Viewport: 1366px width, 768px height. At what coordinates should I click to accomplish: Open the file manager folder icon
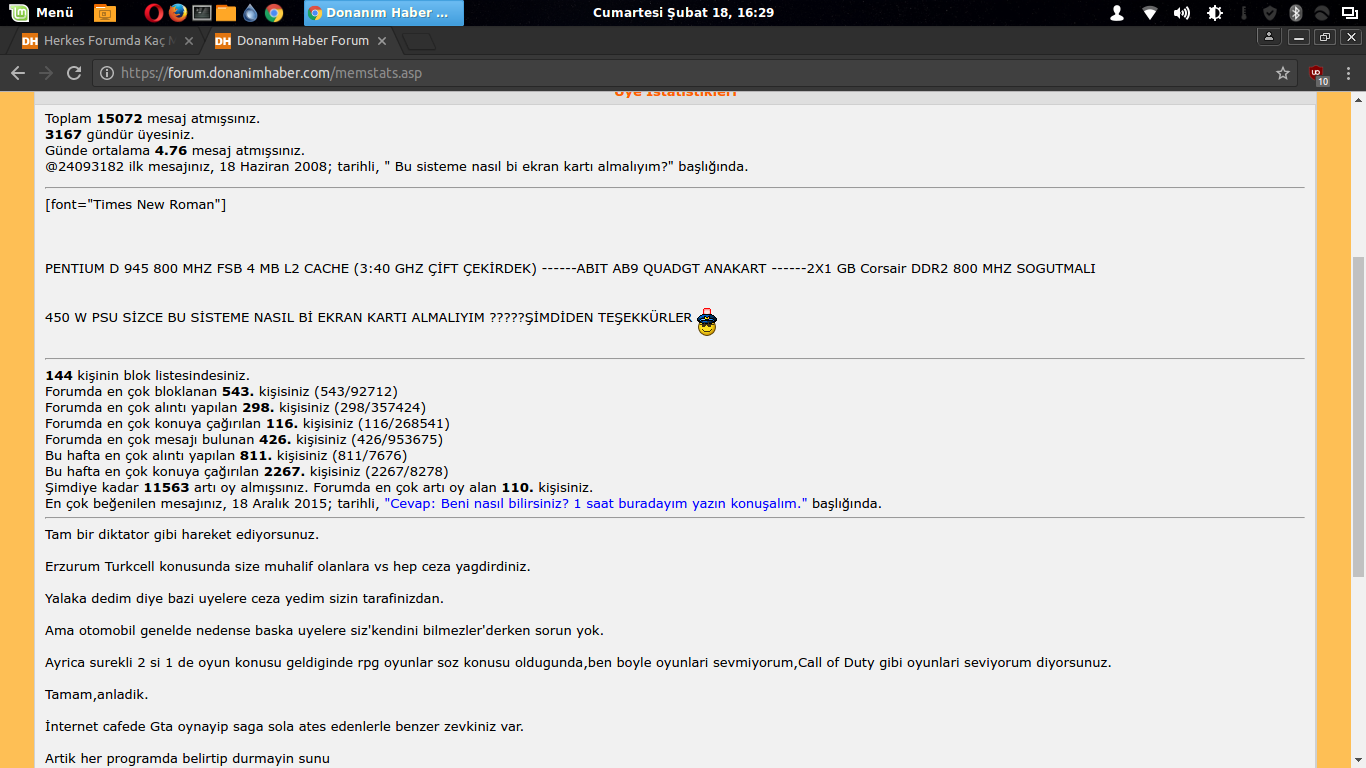226,13
